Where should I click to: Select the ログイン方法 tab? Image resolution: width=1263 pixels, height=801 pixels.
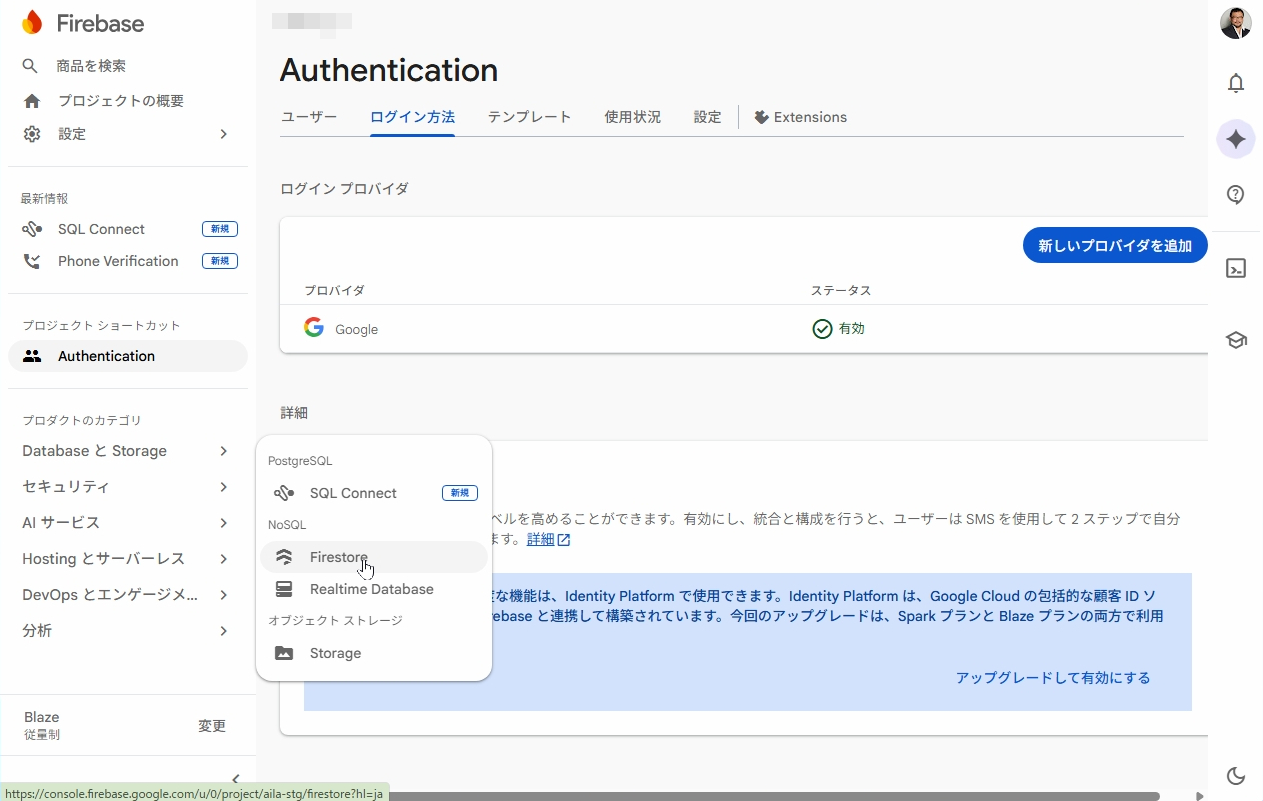coord(412,117)
